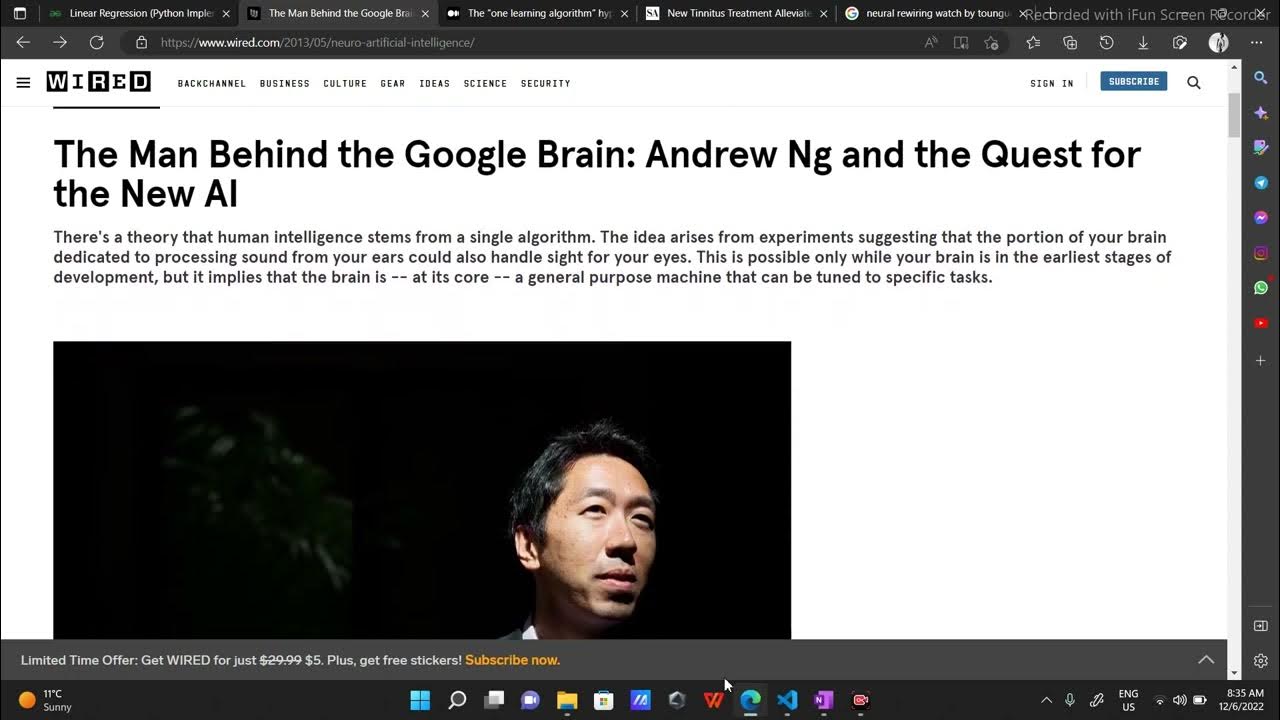
Task: Open Edge sidebar search
Action: tap(1261, 78)
